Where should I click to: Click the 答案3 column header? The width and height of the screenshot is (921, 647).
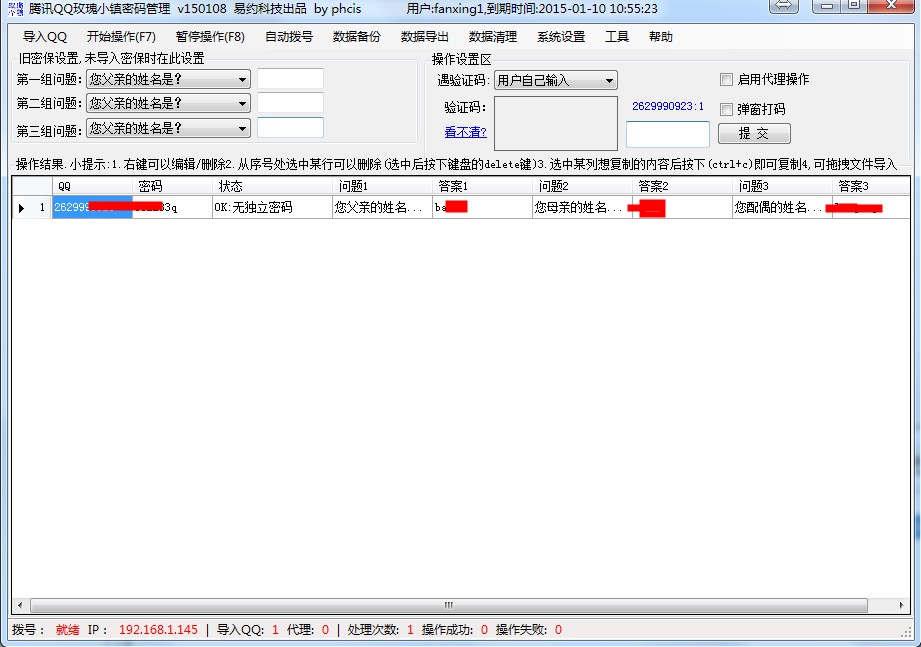point(871,186)
